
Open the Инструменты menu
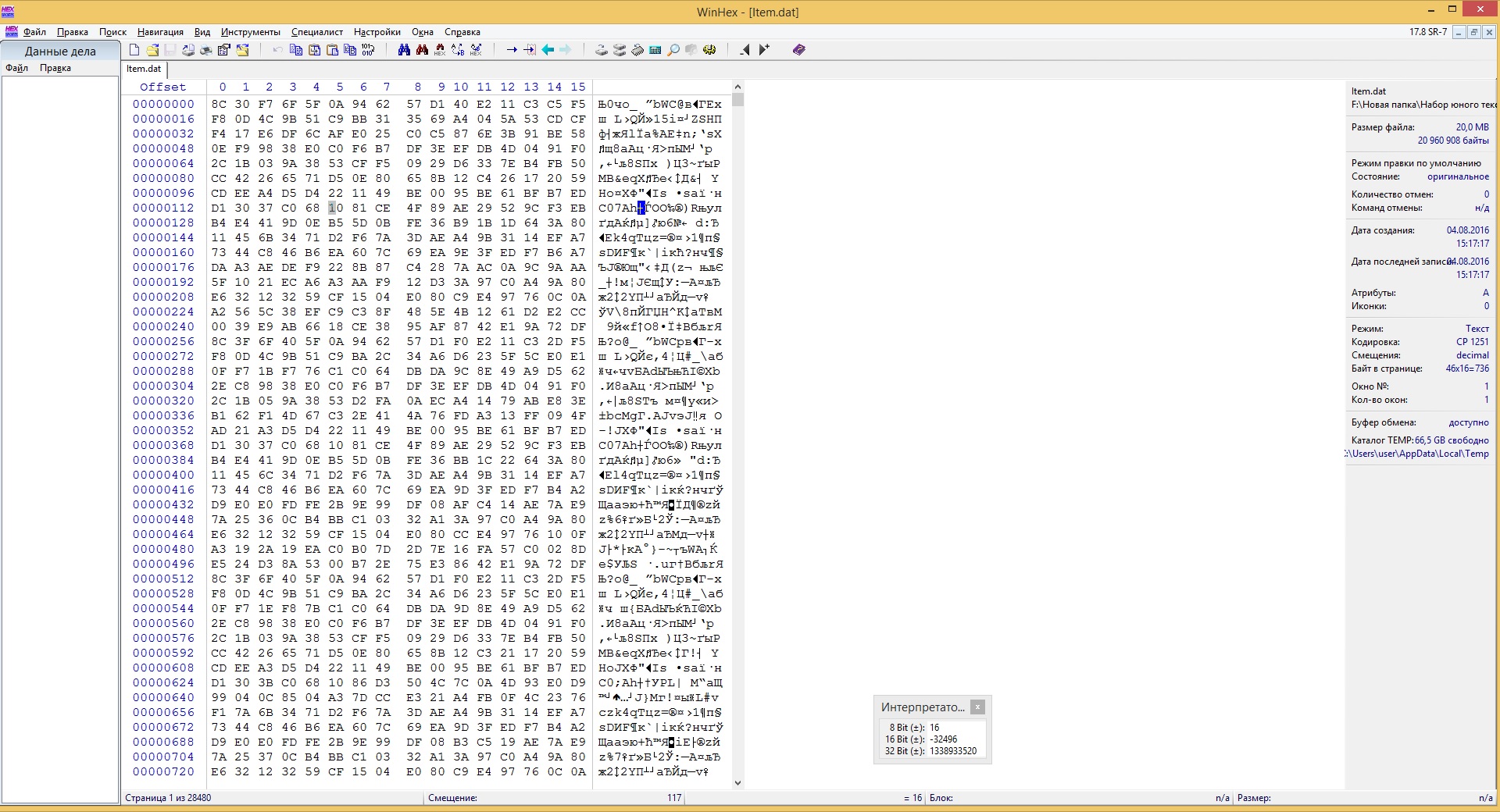(250, 32)
